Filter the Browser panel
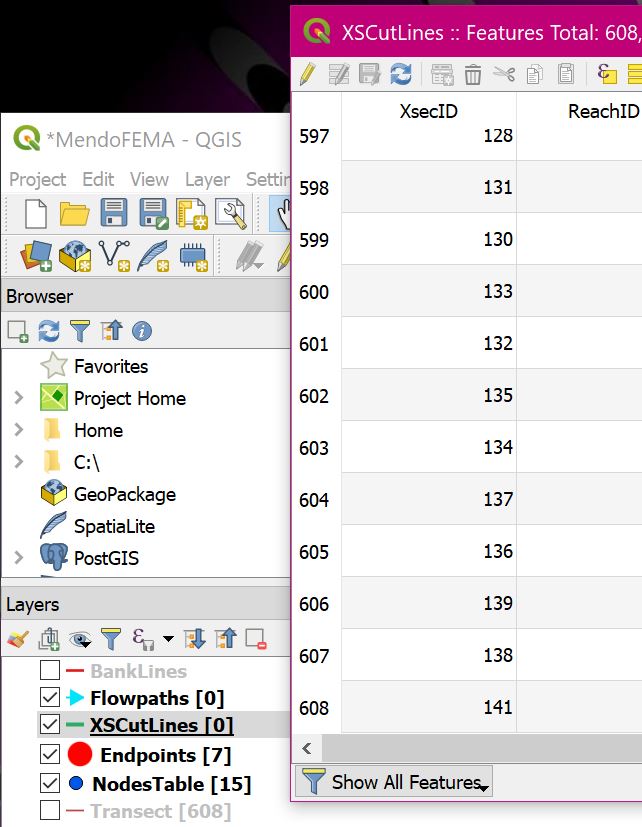The height and width of the screenshot is (827, 642). tap(80, 331)
